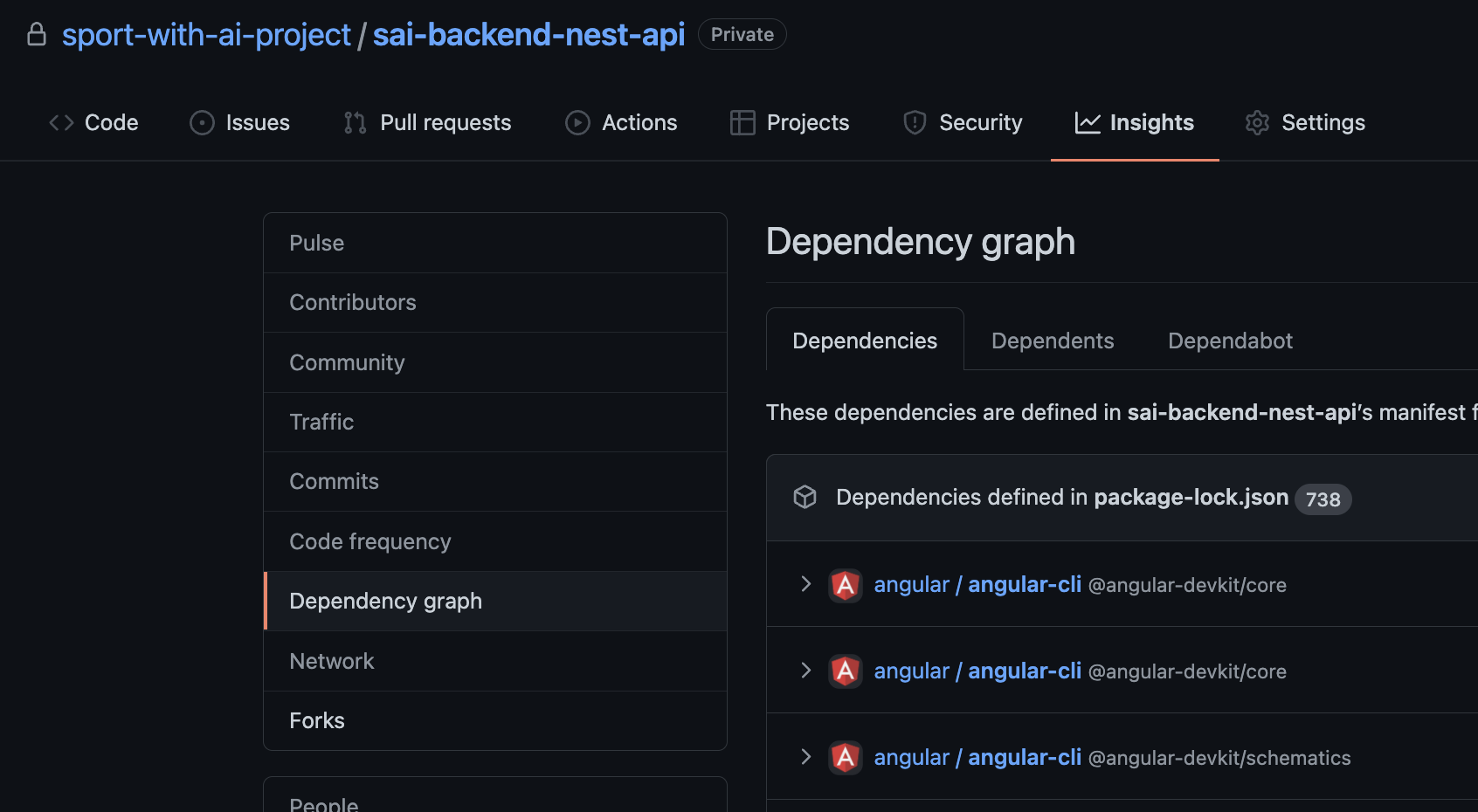Click Angular logo on @angular-devkit/schematics row
Viewport: 1478px width, 812px height.
(x=846, y=757)
